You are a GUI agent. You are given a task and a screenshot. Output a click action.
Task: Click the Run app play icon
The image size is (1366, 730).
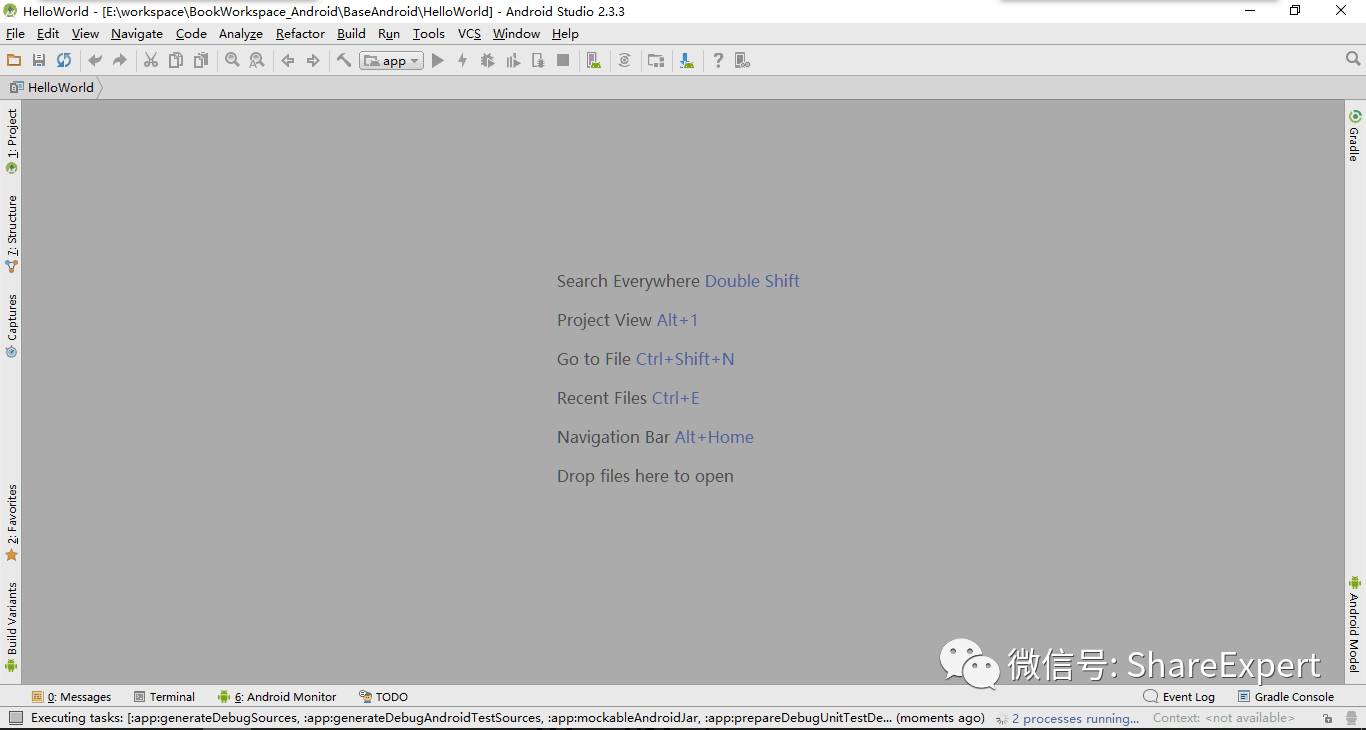(x=437, y=61)
